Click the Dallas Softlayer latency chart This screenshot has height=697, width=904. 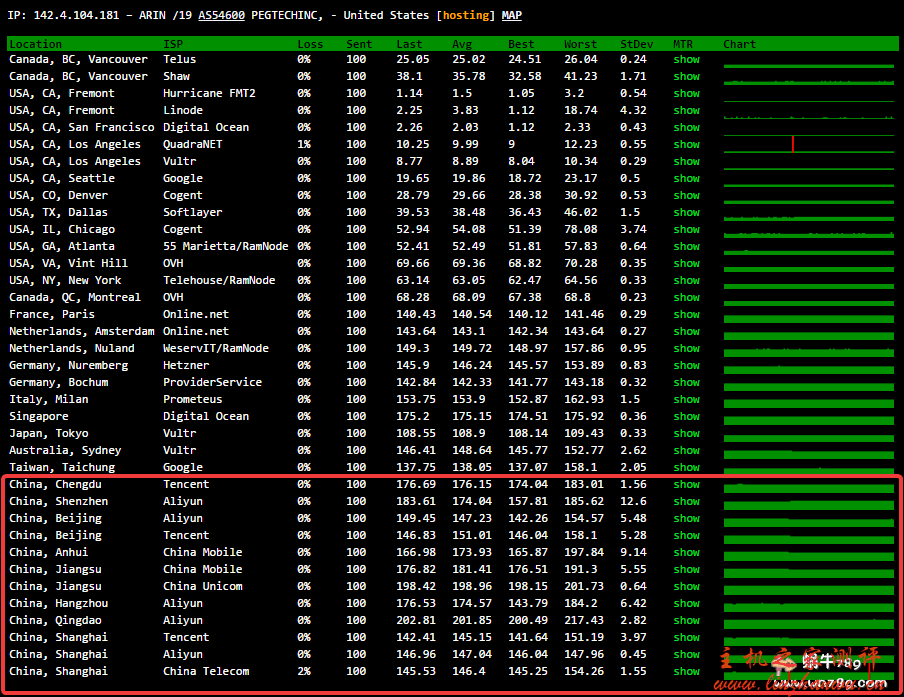(x=808, y=213)
